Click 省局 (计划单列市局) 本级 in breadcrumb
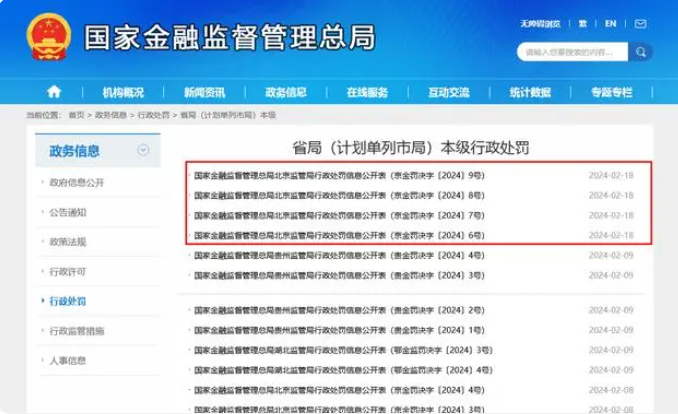Viewport: 678px width, 414px height. [228, 115]
